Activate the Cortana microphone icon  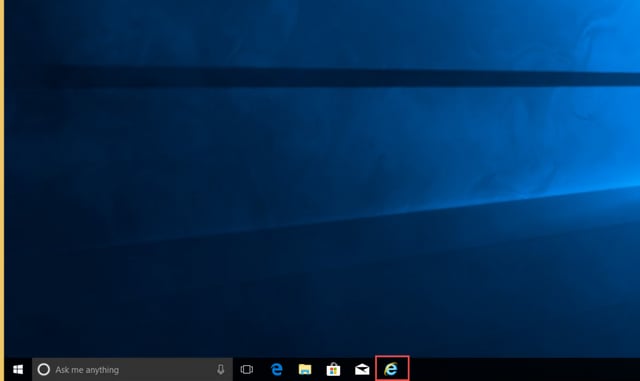pos(220,370)
